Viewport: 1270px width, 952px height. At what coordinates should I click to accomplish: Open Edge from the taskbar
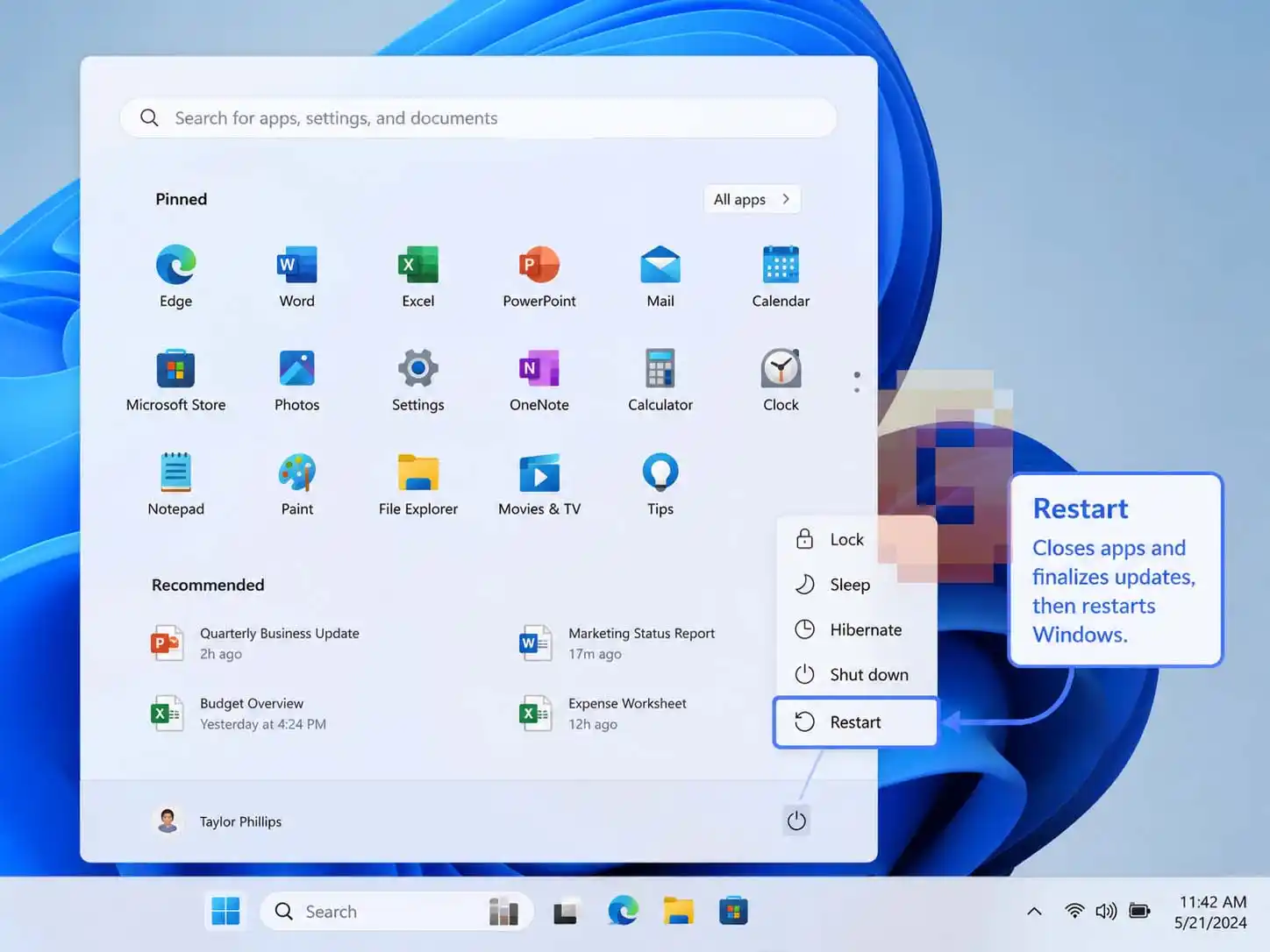coord(623,912)
